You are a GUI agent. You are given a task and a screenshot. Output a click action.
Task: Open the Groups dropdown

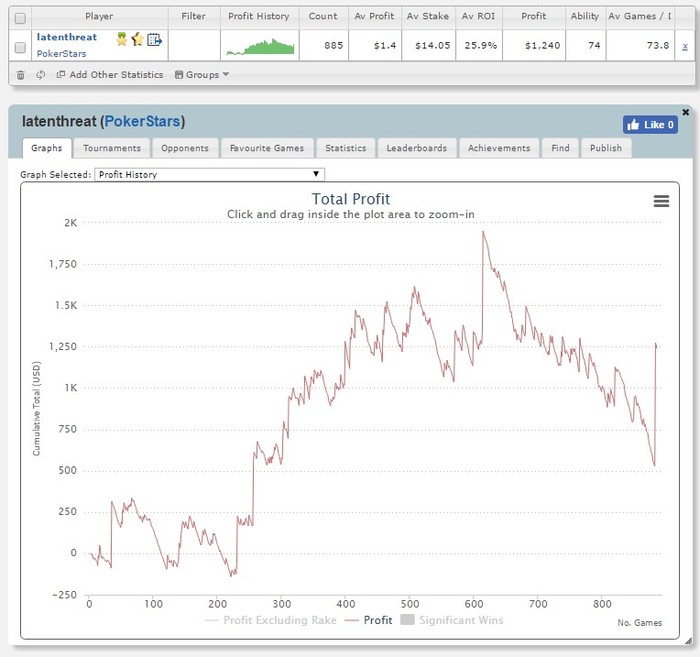202,75
